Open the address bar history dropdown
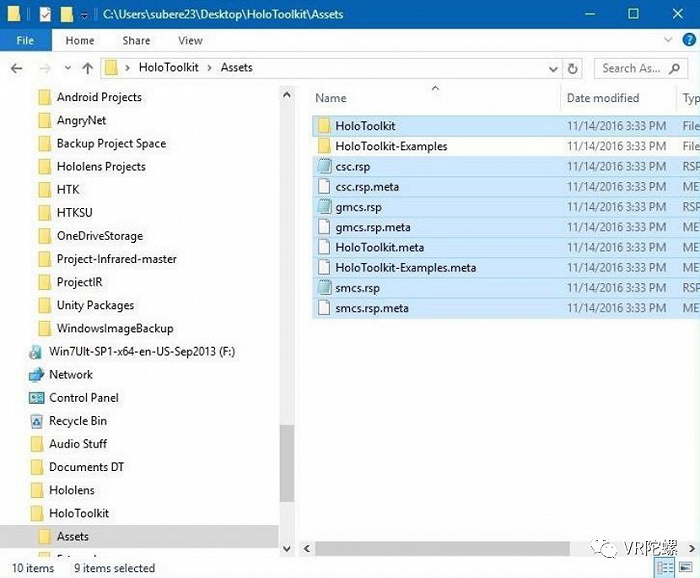Image resolution: width=700 pixels, height=578 pixels. (553, 68)
